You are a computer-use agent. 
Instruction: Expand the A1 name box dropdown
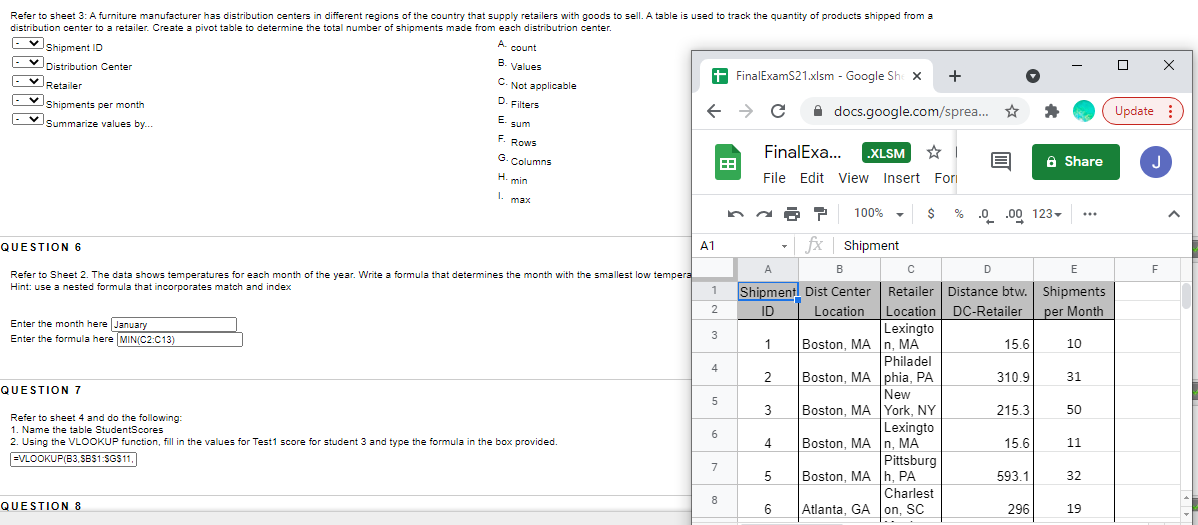[785, 246]
